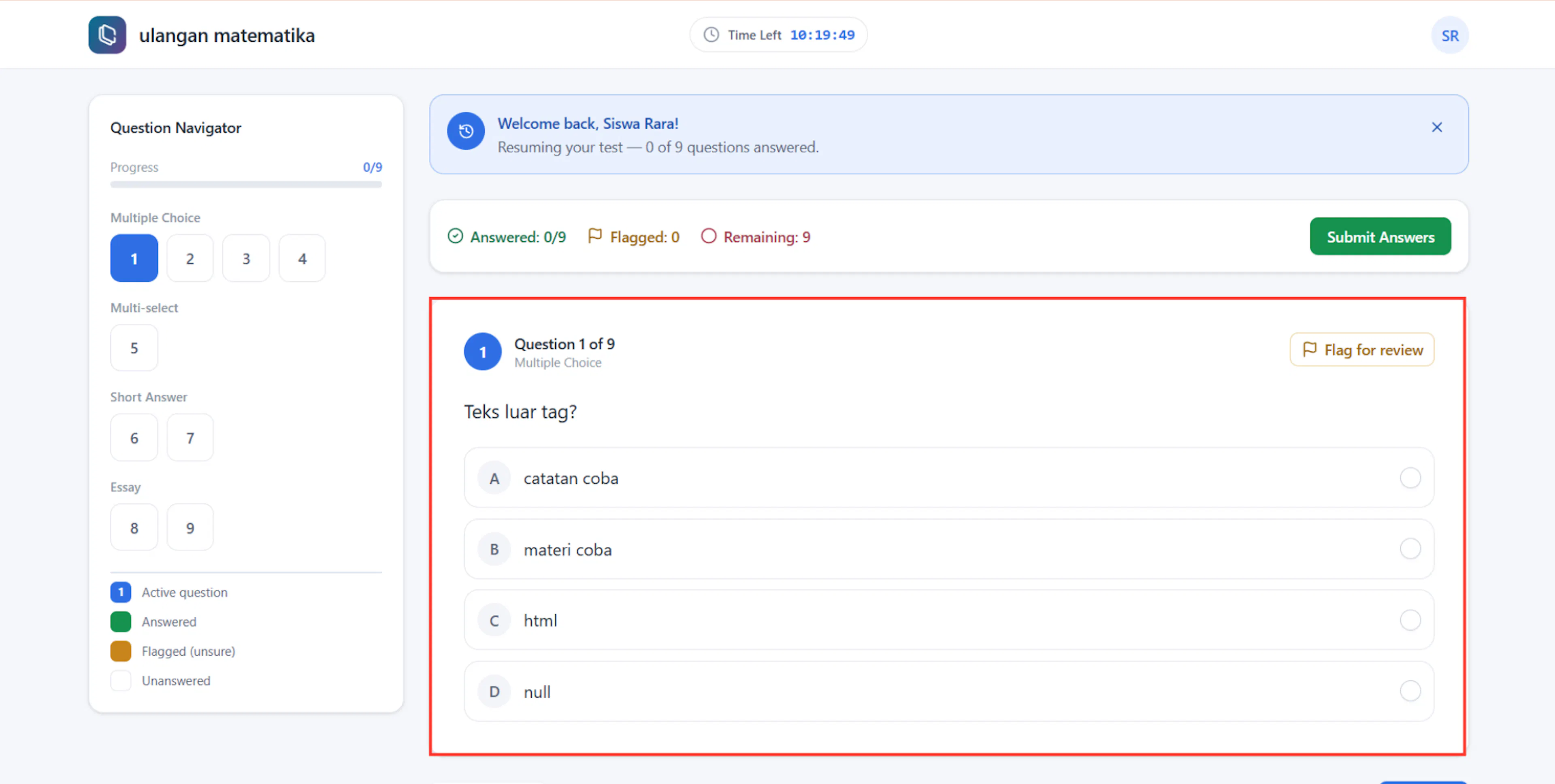Navigate to essay question 9
This screenshot has height=784, width=1555.
pos(190,527)
